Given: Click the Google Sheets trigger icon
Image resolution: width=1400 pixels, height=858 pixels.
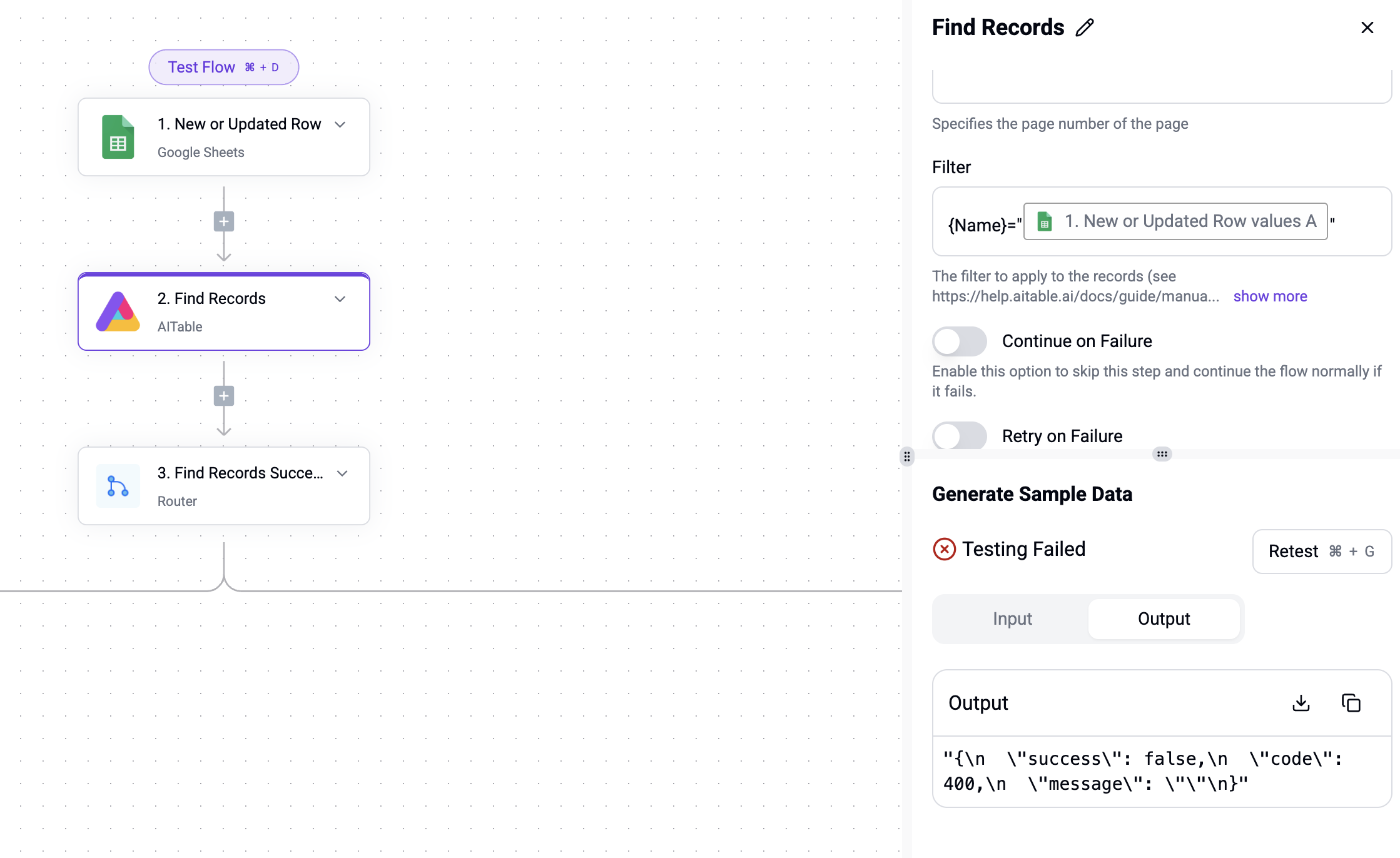Looking at the screenshot, I should pos(118,137).
